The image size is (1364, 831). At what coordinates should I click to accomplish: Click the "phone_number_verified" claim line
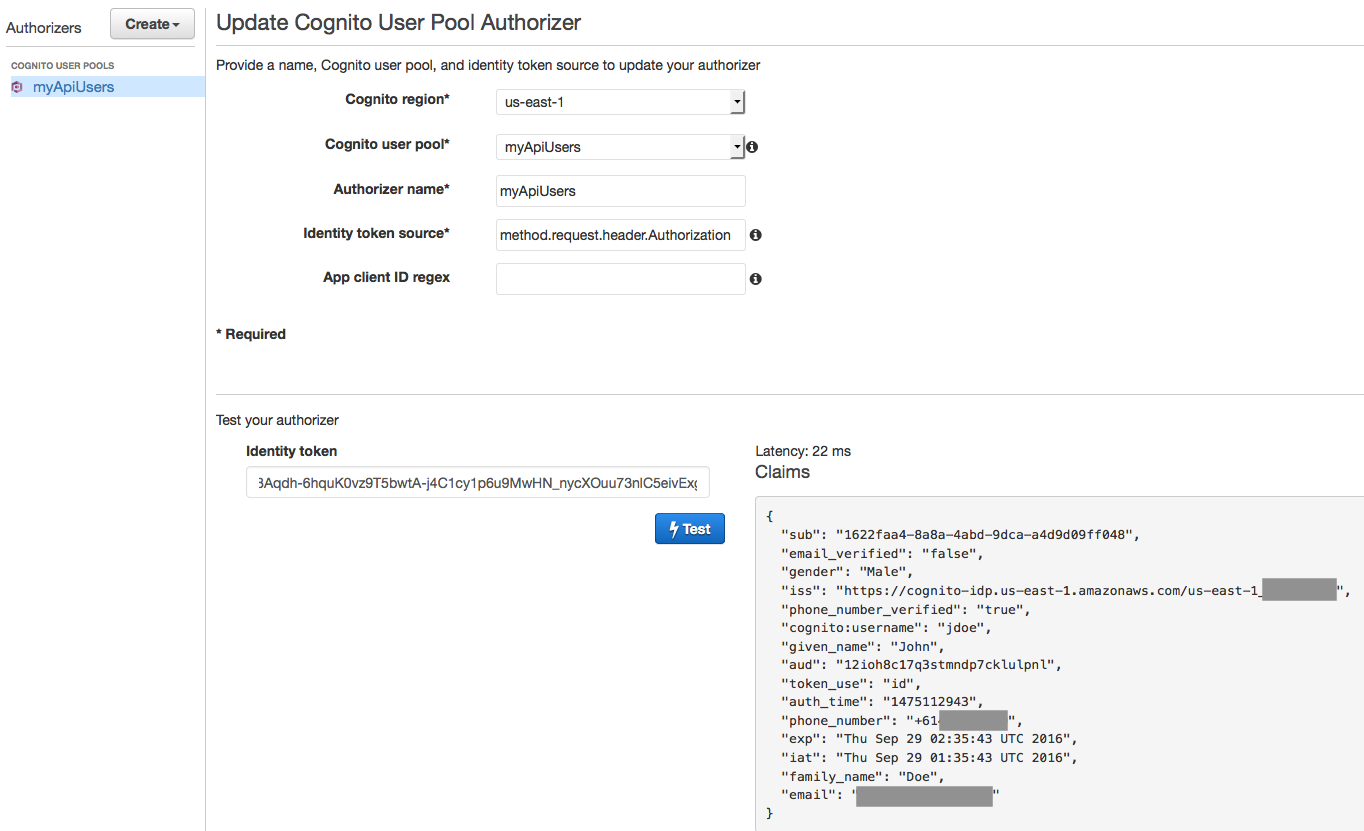point(906,609)
